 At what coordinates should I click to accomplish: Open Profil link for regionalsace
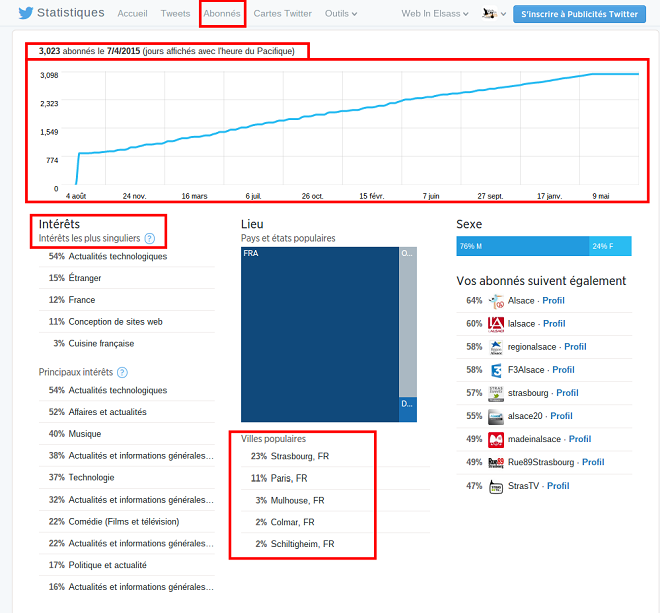coord(575,347)
